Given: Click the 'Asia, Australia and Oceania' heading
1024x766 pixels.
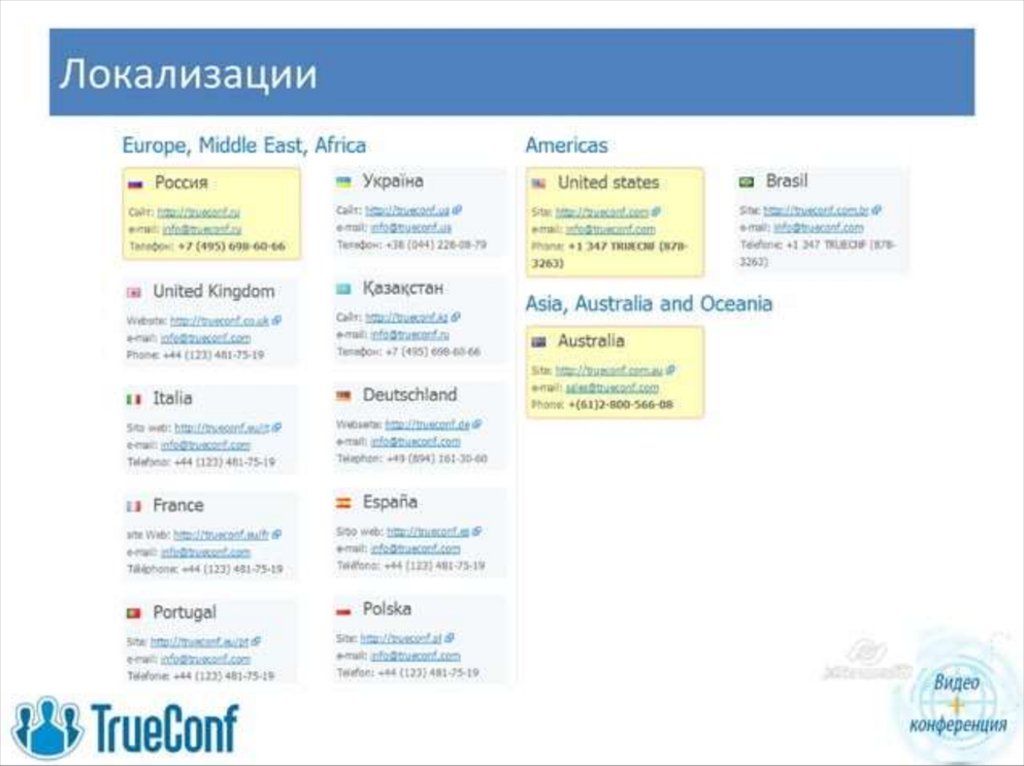Looking at the screenshot, I should tap(649, 304).
